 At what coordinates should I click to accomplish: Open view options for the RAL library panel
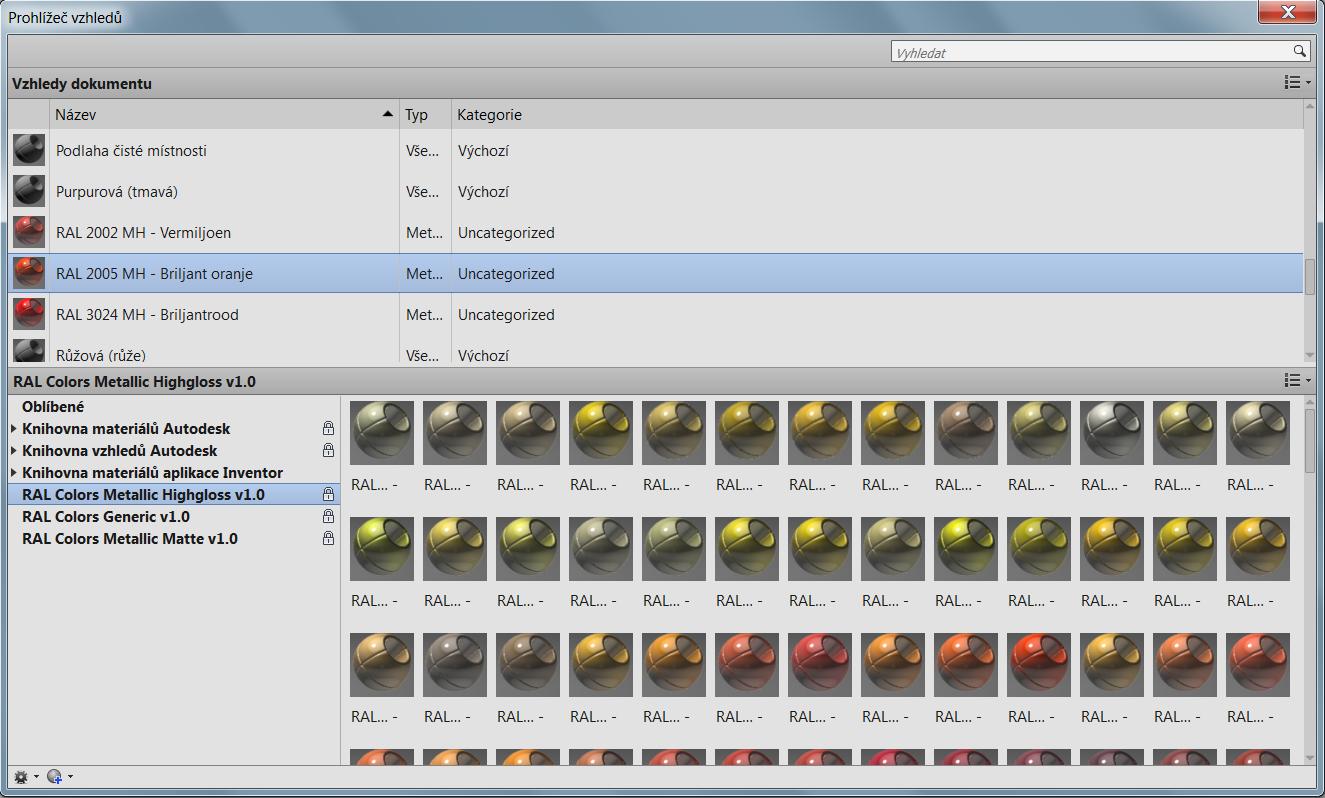[x=1297, y=380]
